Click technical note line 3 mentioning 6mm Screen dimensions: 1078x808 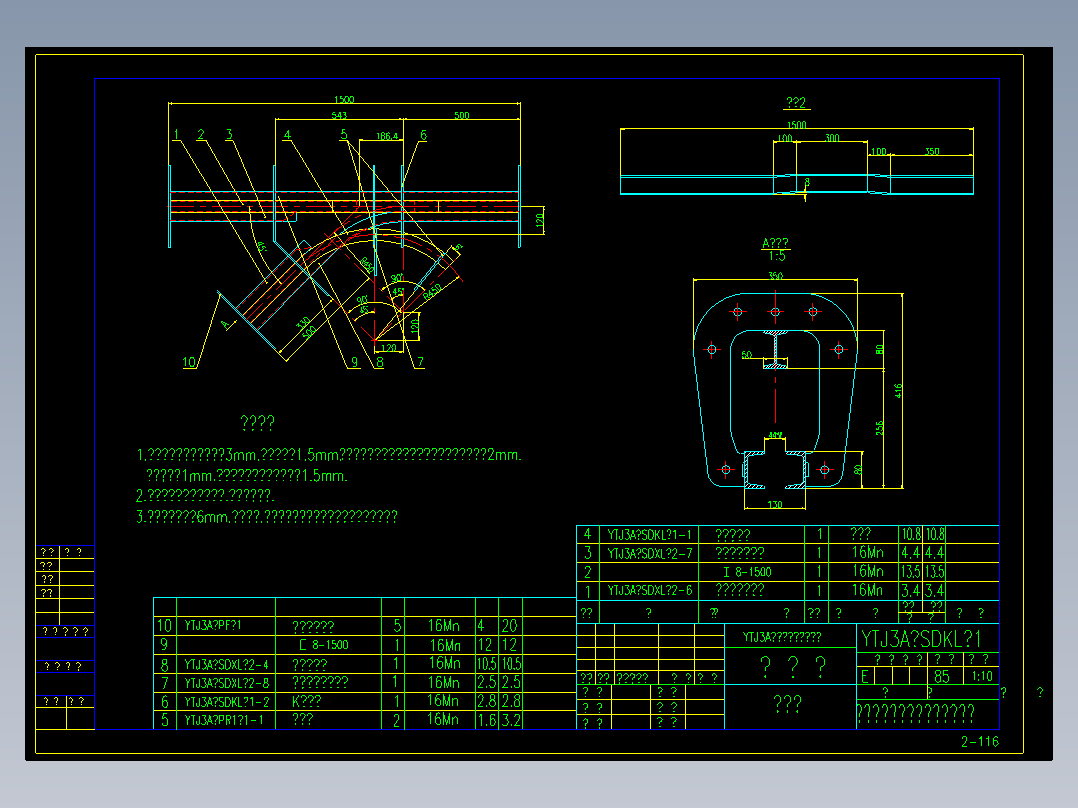[x=267, y=516]
